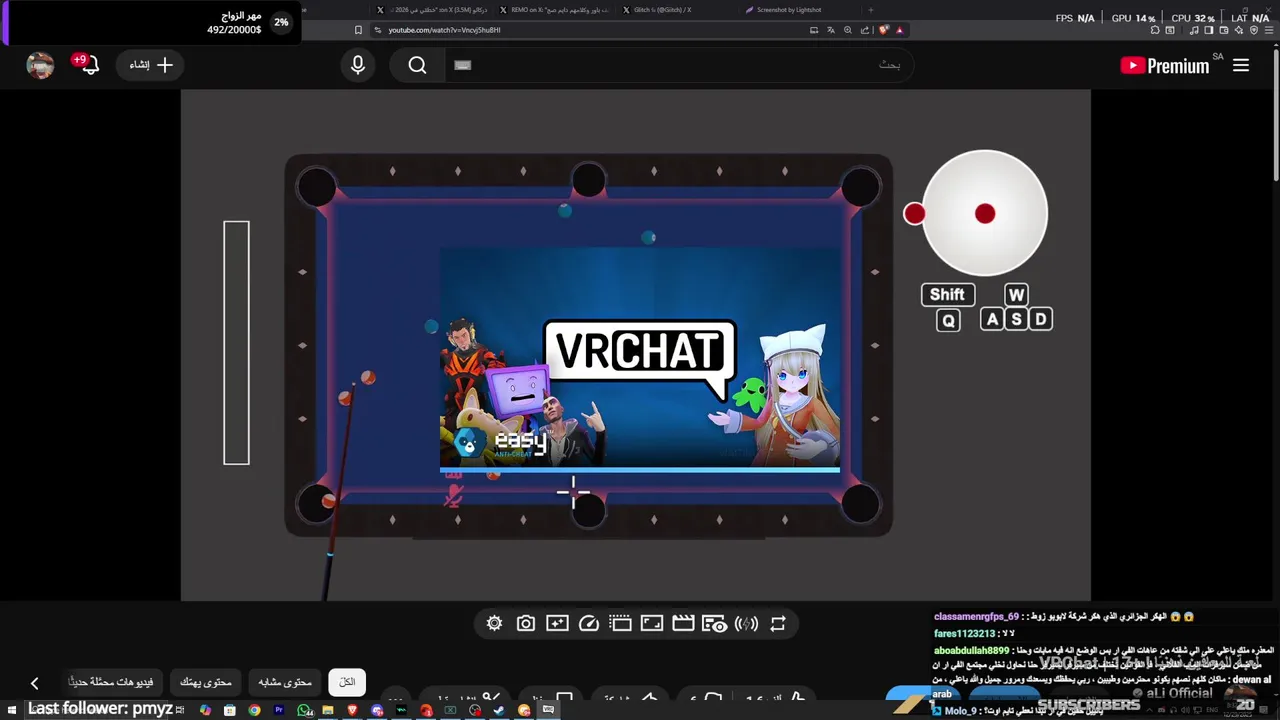This screenshot has height=720, width=1280.
Task: Click the YouTube search magnifier button
Action: 417,65
